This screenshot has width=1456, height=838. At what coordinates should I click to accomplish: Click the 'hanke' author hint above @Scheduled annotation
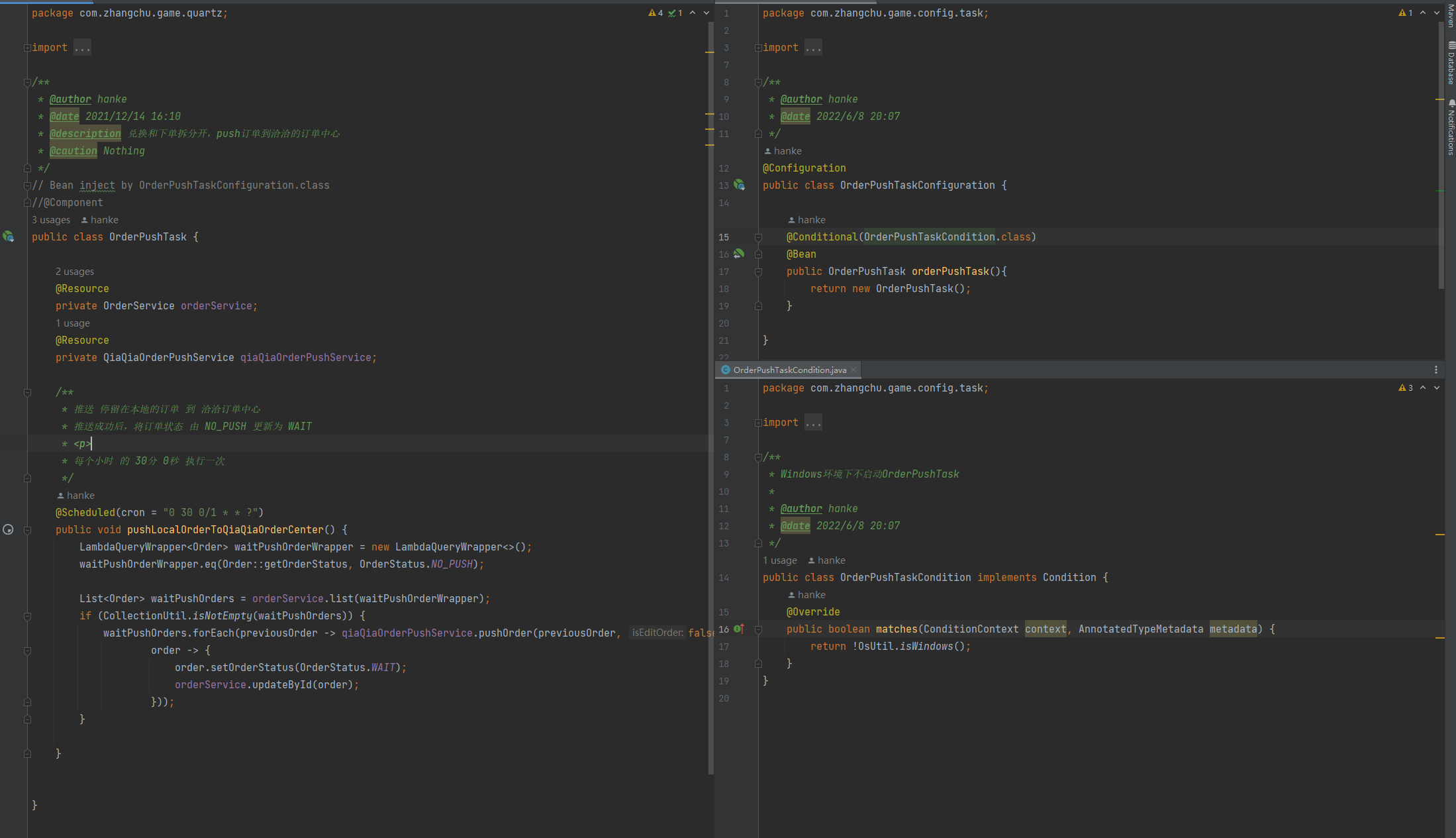(x=76, y=496)
